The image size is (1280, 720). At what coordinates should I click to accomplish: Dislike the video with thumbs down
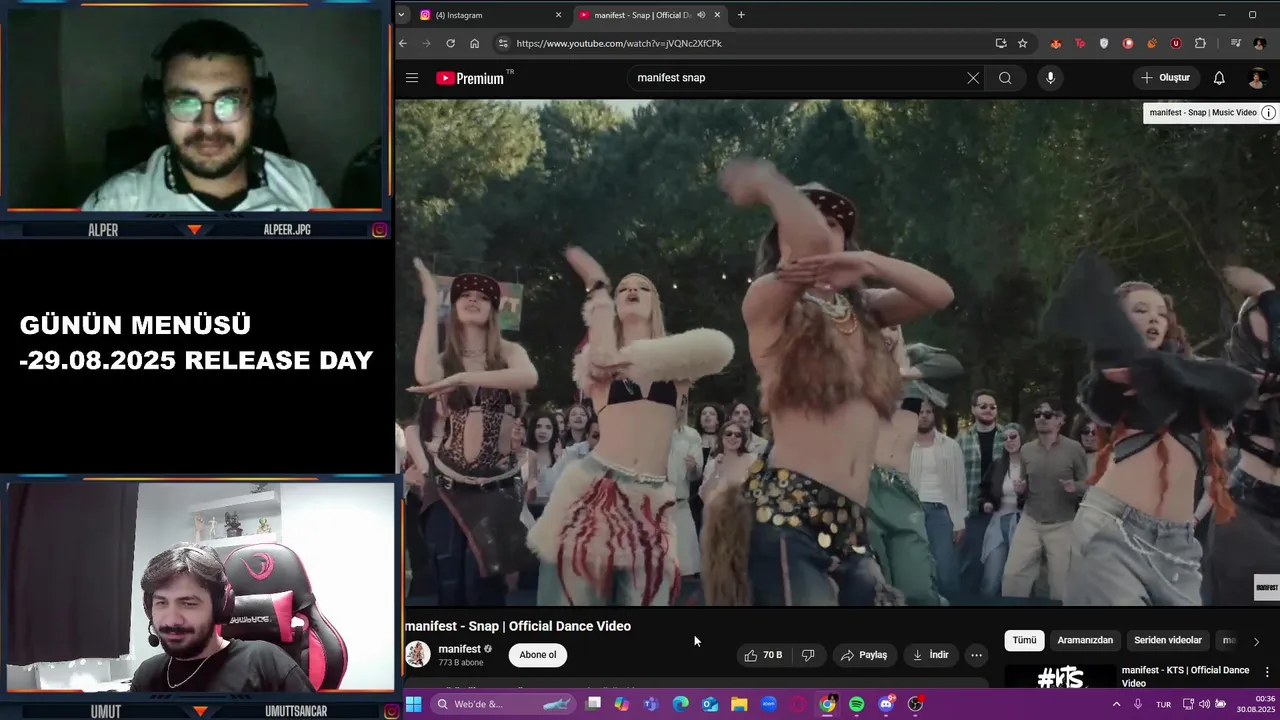[x=808, y=655]
